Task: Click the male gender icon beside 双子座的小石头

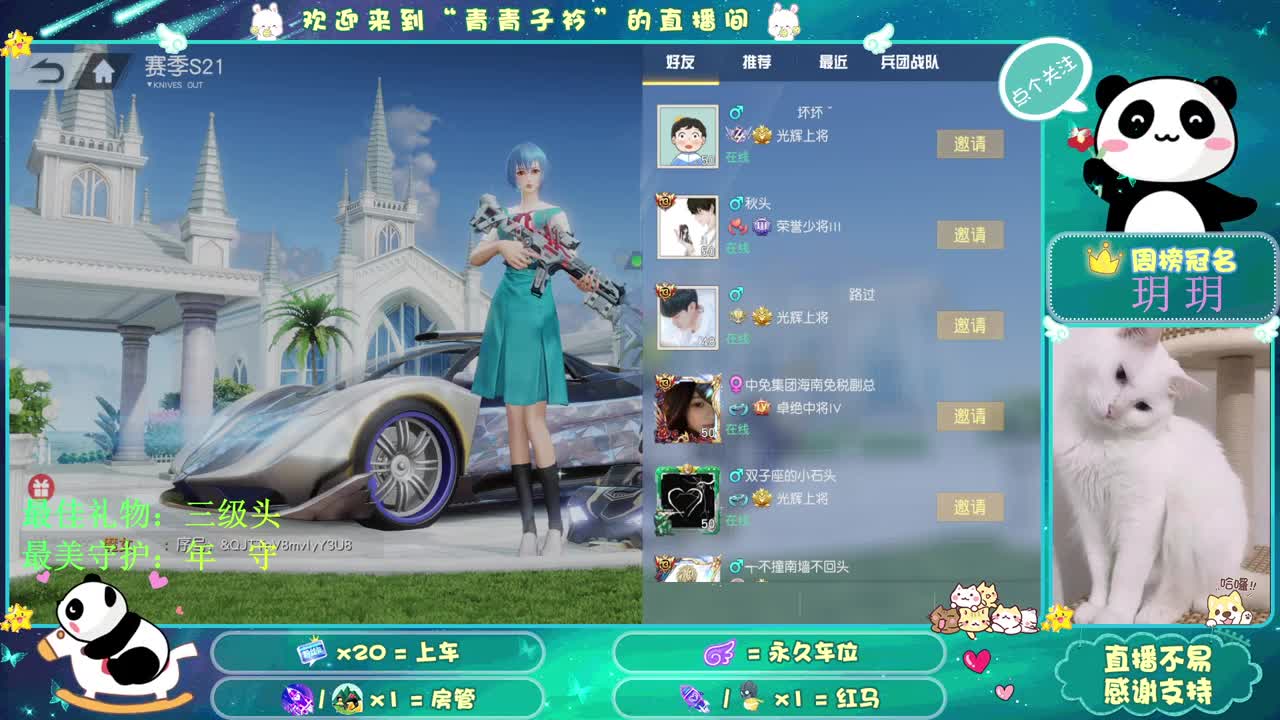Action: pos(736,476)
